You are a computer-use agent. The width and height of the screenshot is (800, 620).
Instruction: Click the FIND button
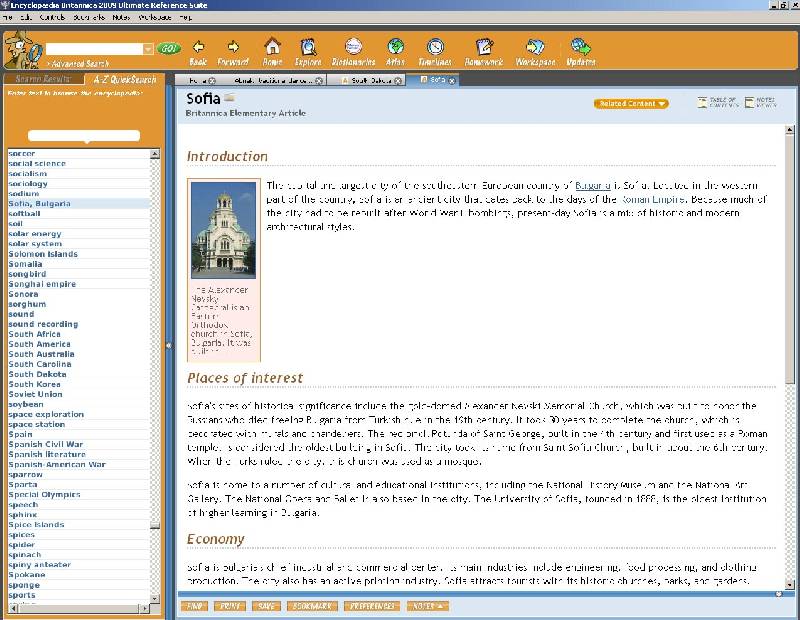click(x=194, y=606)
